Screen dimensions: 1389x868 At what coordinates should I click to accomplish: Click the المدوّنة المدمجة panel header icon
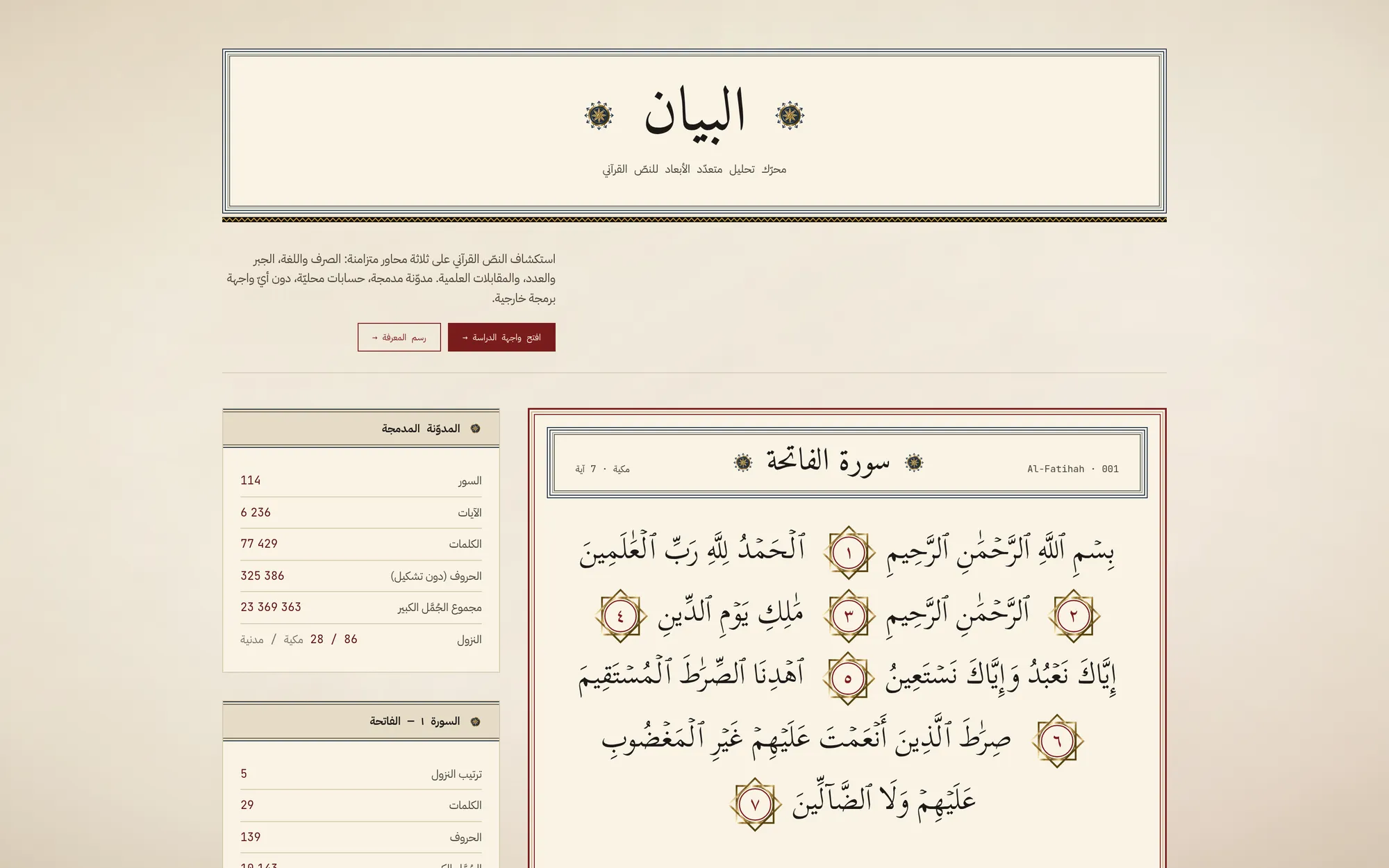click(476, 428)
